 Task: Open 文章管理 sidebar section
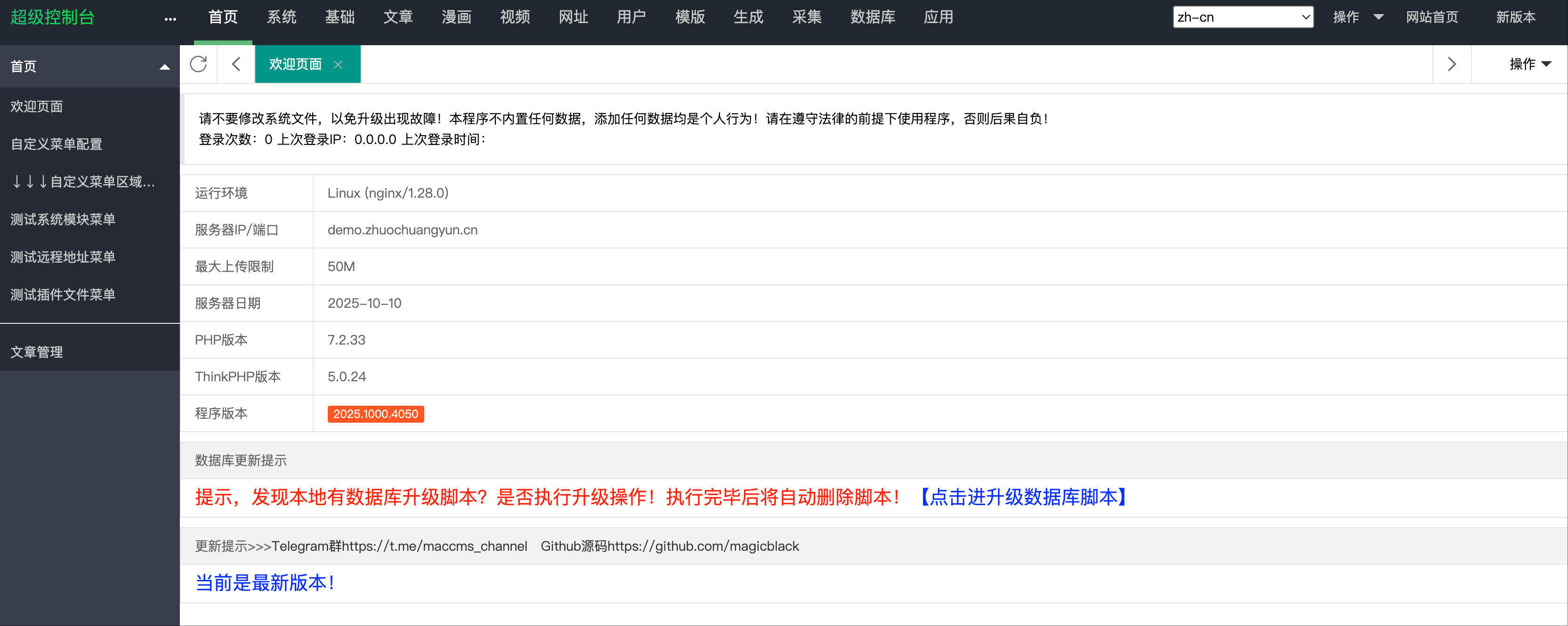[37, 352]
